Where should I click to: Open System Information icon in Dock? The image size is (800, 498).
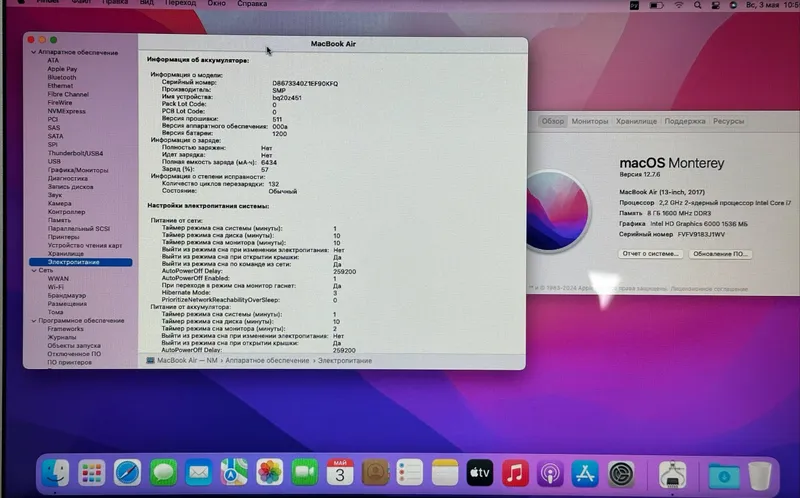[x=672, y=475]
